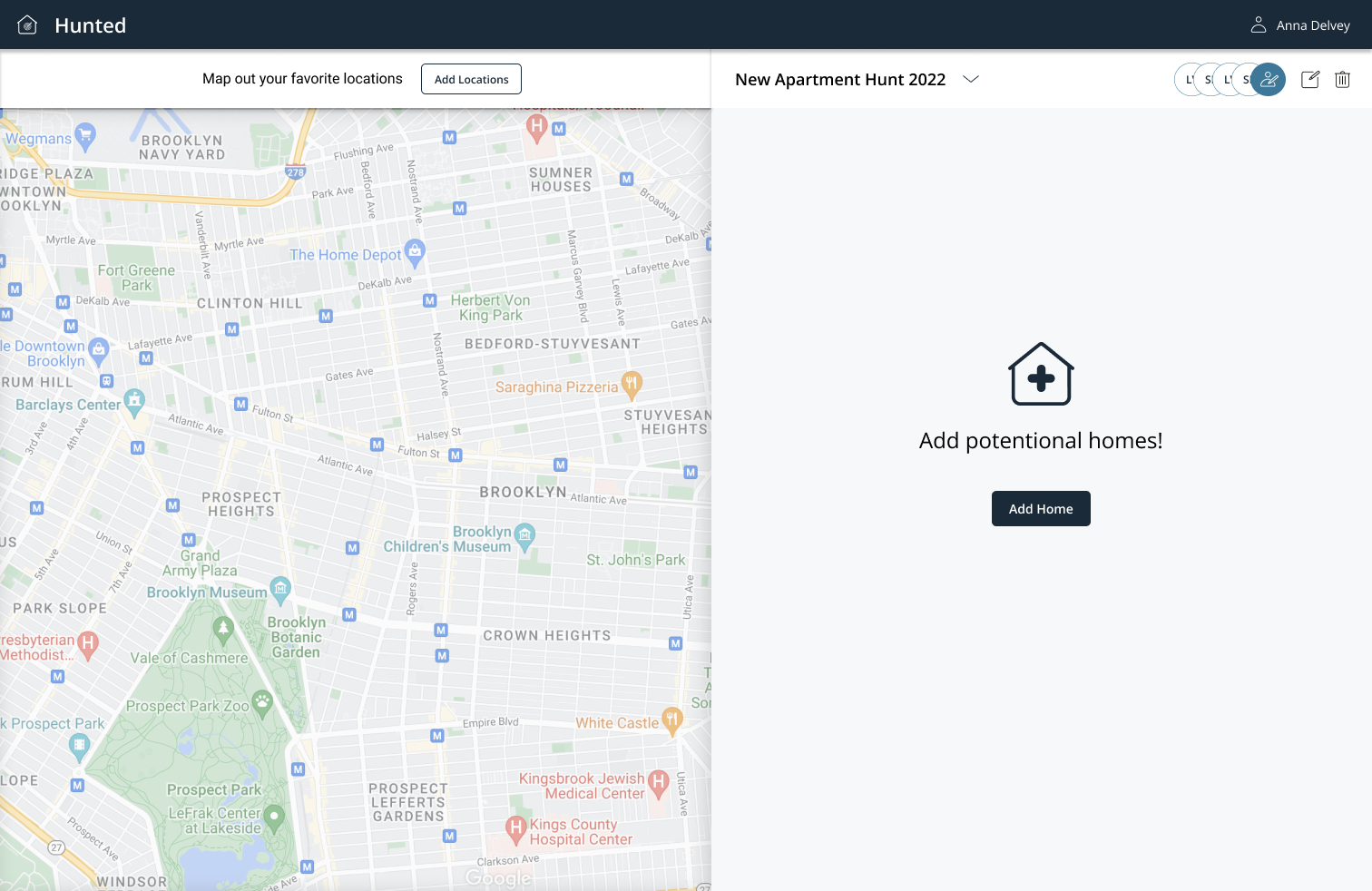Open the edit members pencil-person icon
This screenshot has height=891, width=1372.
(x=1269, y=80)
